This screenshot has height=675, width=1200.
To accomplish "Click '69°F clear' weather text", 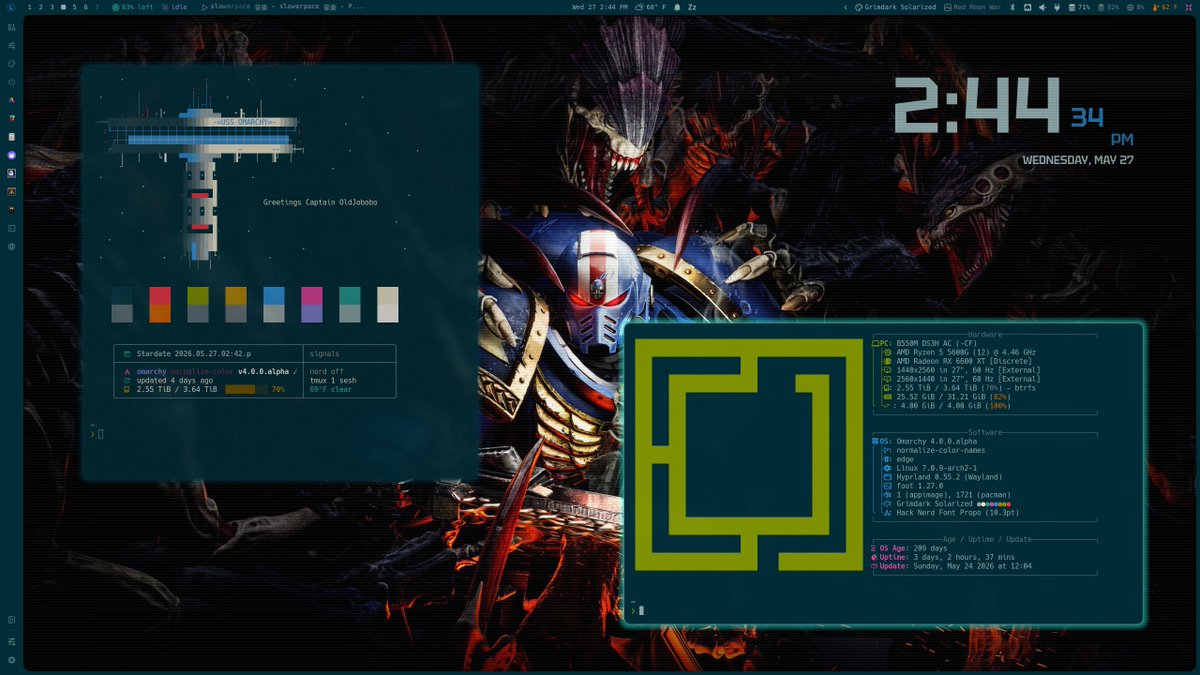I will coord(331,389).
